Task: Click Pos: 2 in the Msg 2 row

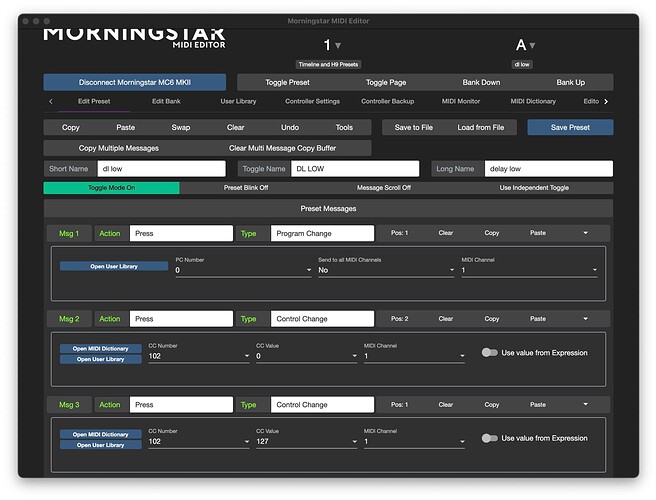Action: (400, 319)
